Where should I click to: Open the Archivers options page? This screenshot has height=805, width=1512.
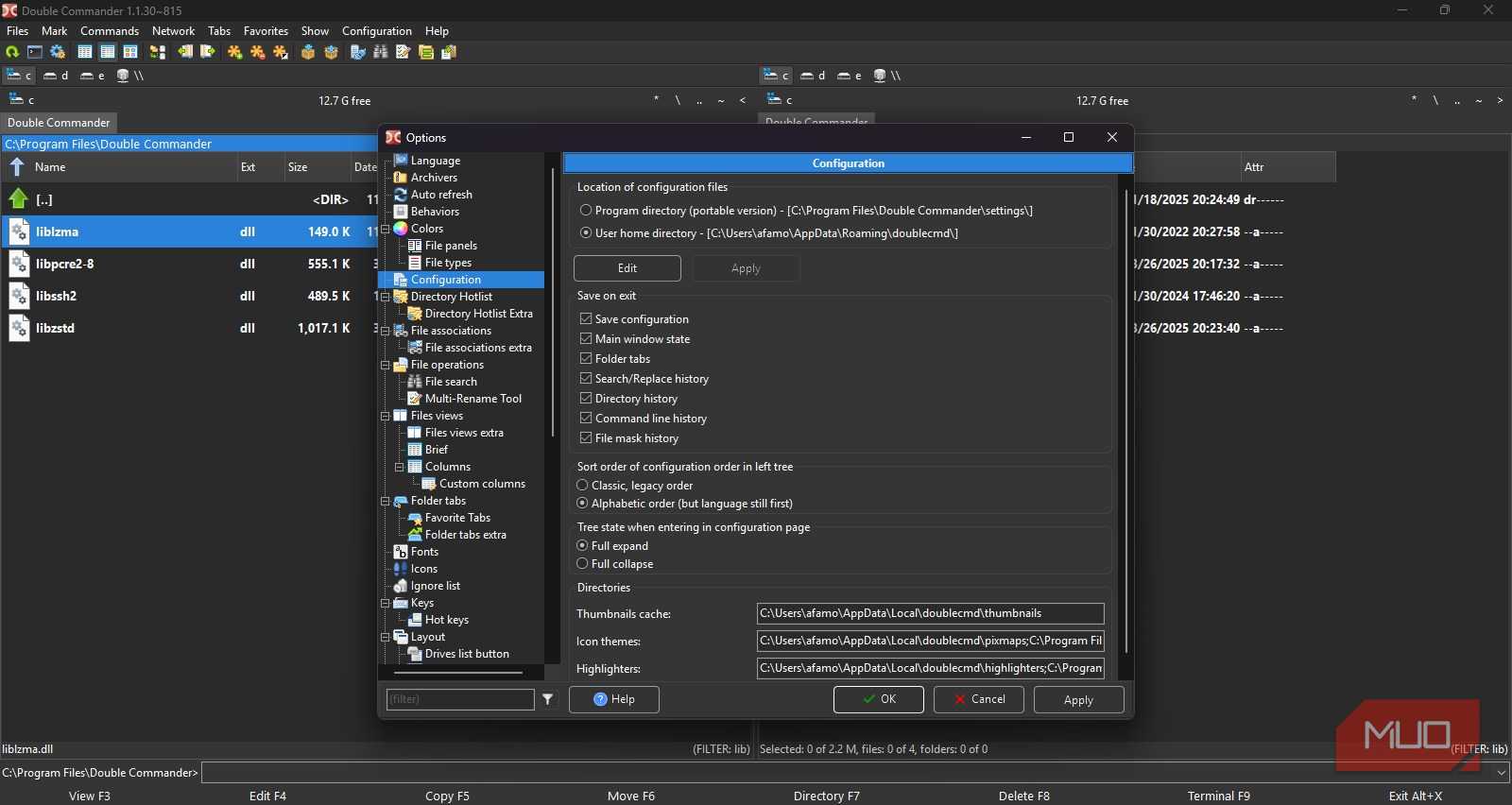(434, 178)
